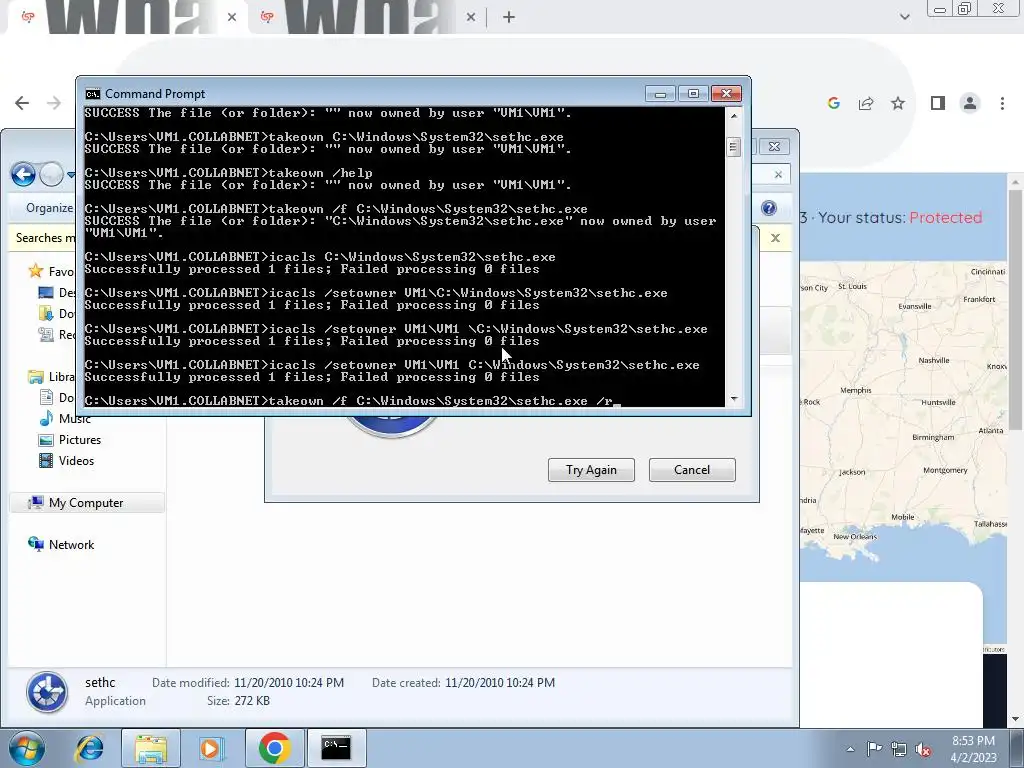The height and width of the screenshot is (768, 1024).
Task: Click the Try Again button
Action: pyautogui.click(x=591, y=470)
